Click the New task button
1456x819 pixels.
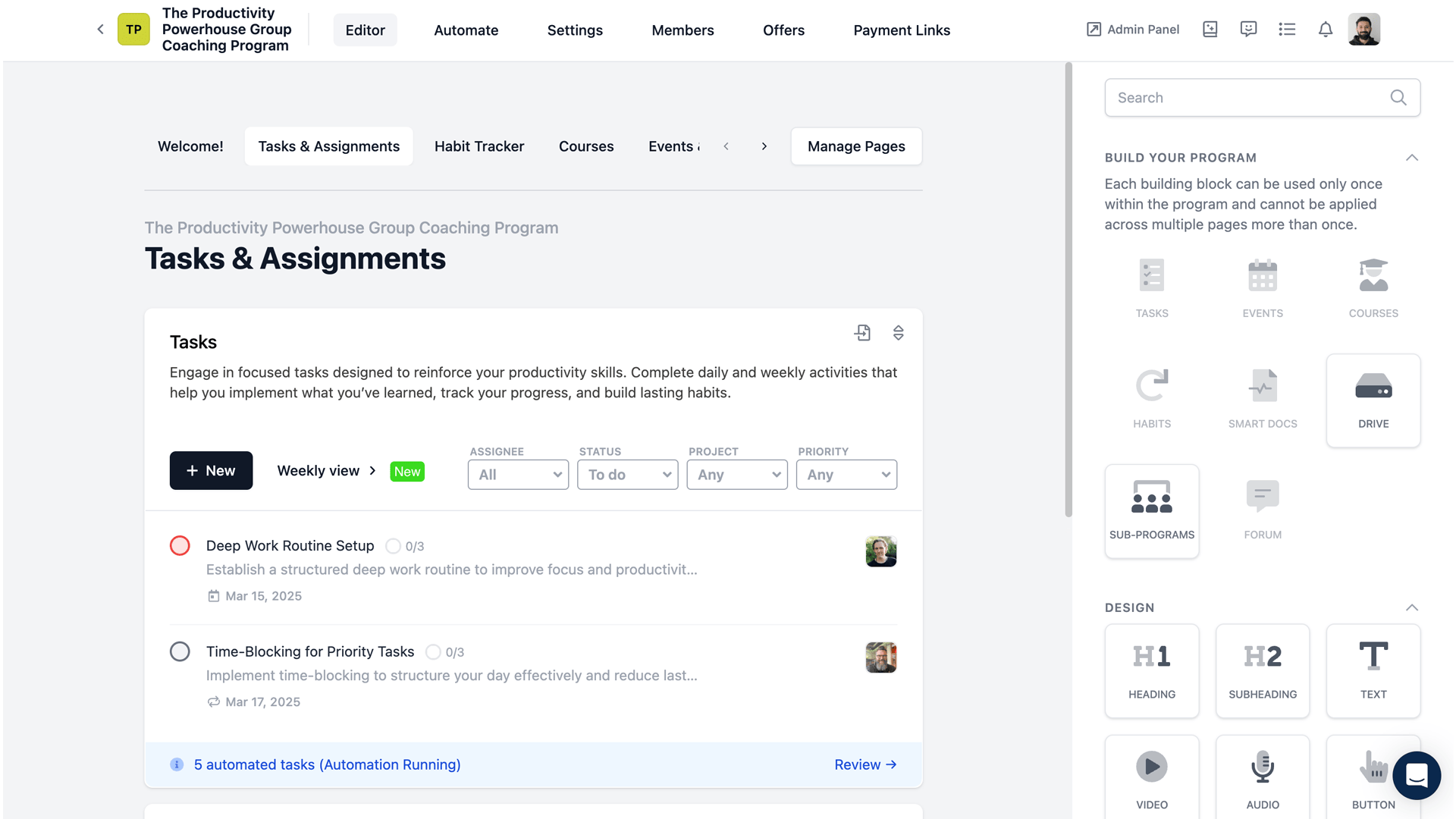click(211, 471)
